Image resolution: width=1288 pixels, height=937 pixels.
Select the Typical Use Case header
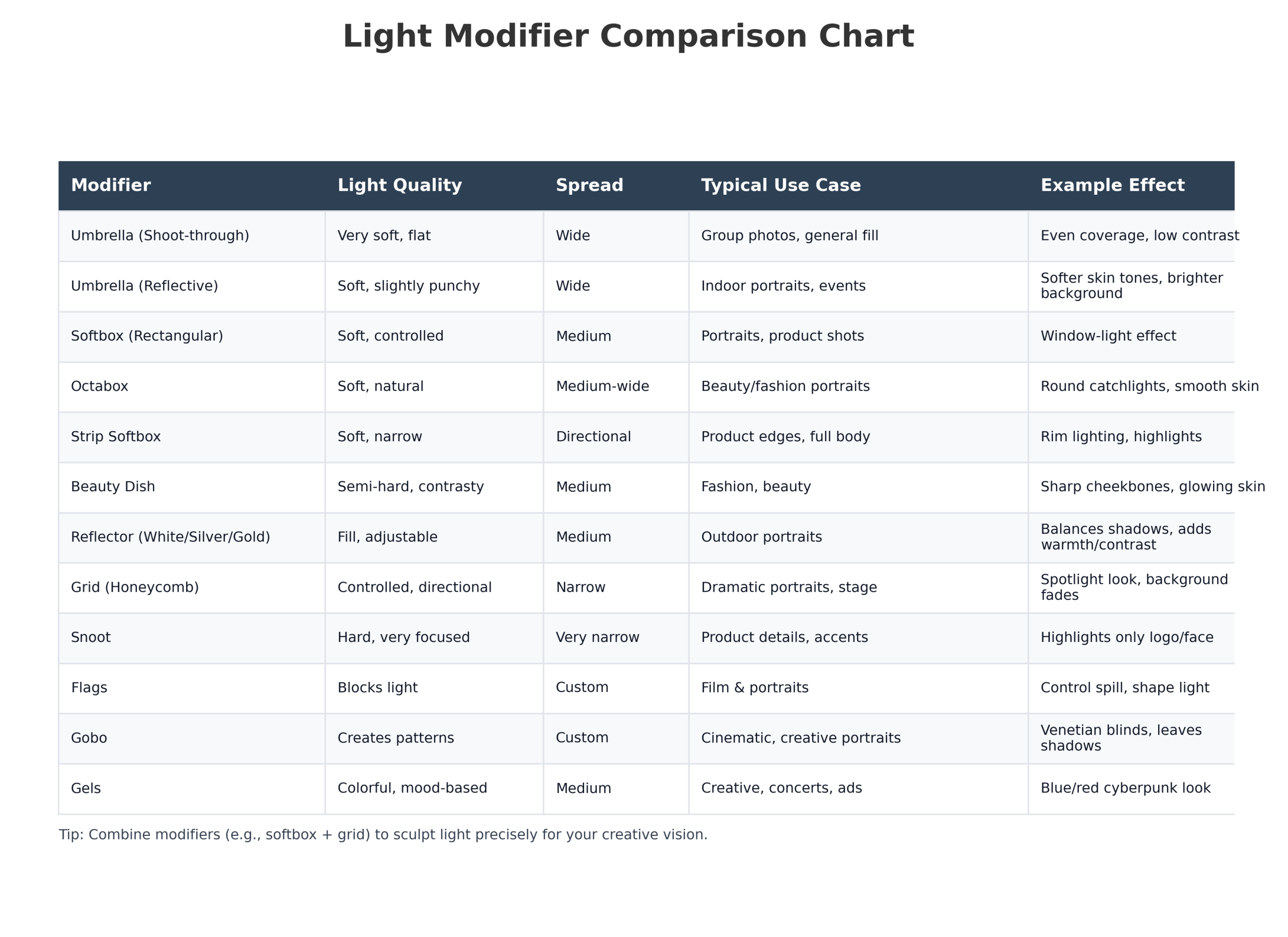coord(780,186)
